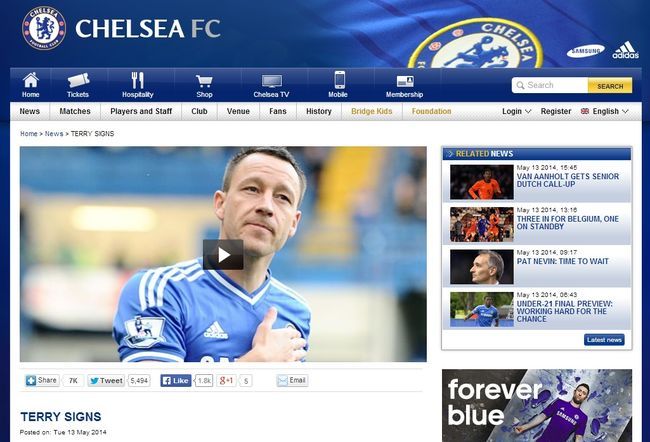Click the Chelsea FC crest logo
The height and width of the screenshot is (442, 650).
coord(44,28)
